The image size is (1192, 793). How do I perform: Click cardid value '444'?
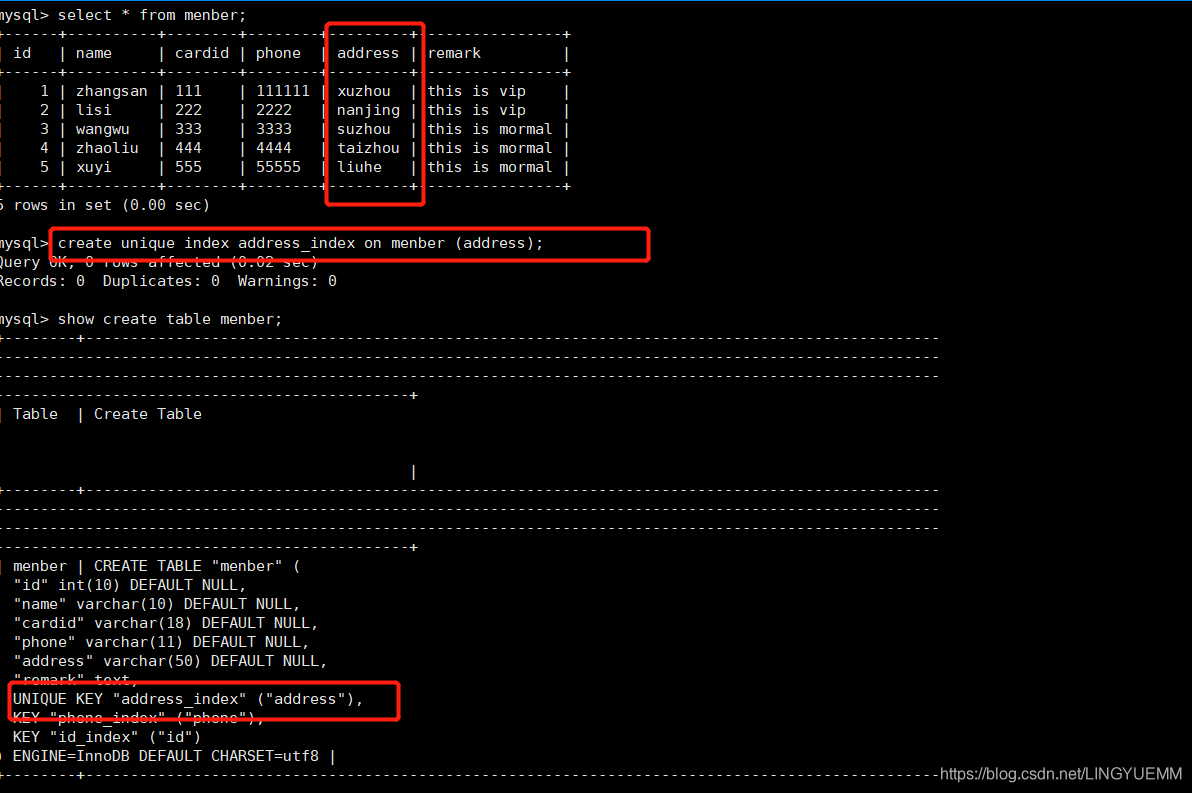tap(188, 148)
